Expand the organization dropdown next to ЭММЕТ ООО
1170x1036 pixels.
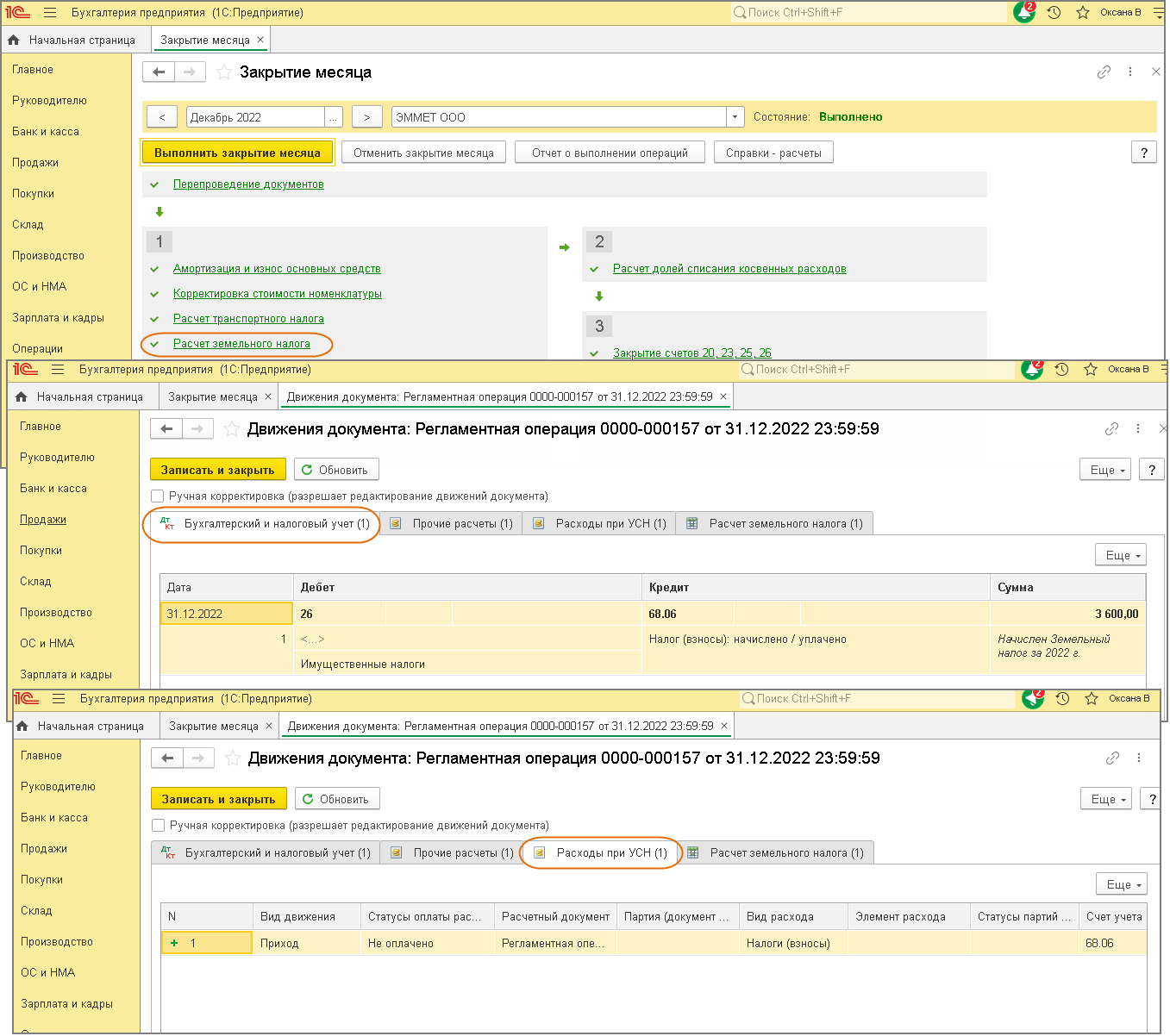[735, 117]
